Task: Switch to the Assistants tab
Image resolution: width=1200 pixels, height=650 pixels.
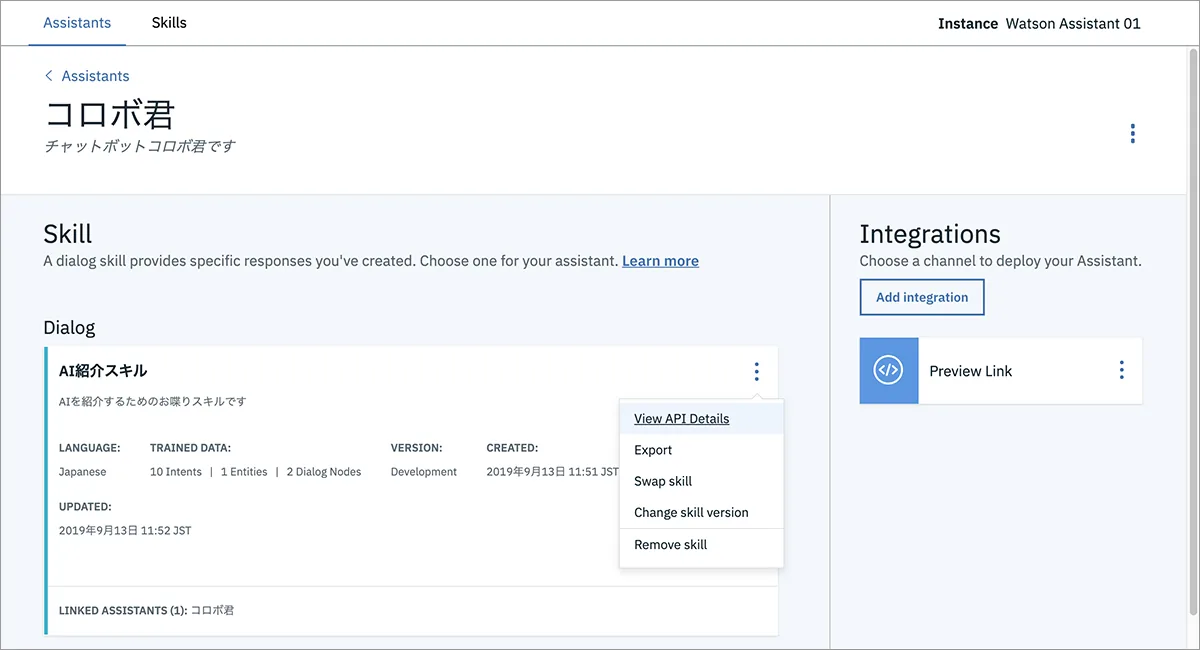Action: [x=77, y=22]
